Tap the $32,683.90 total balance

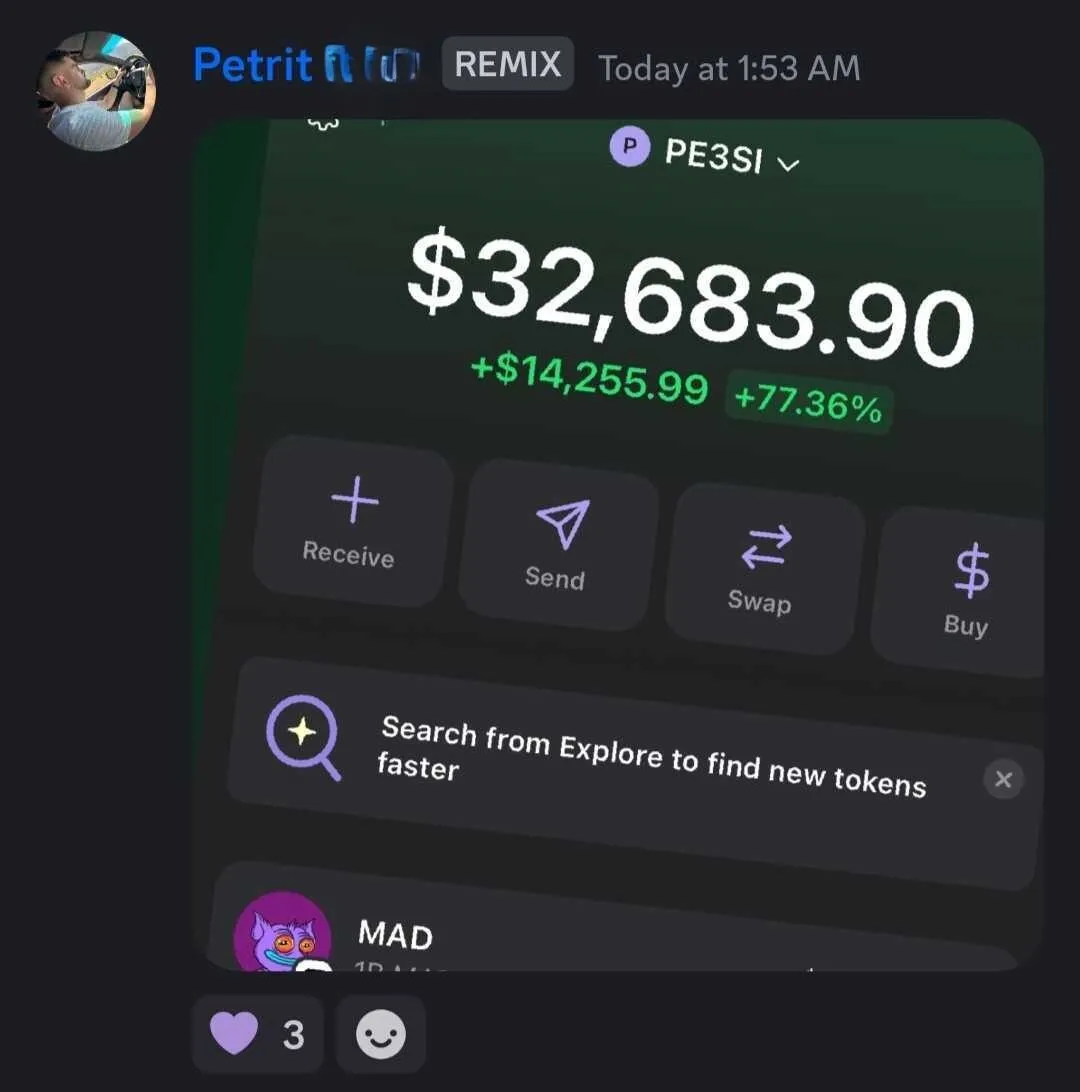click(x=690, y=297)
